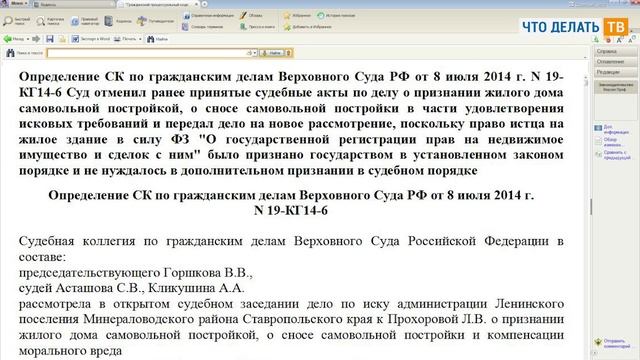Click the floppy disk save icon

(x=50, y=39)
